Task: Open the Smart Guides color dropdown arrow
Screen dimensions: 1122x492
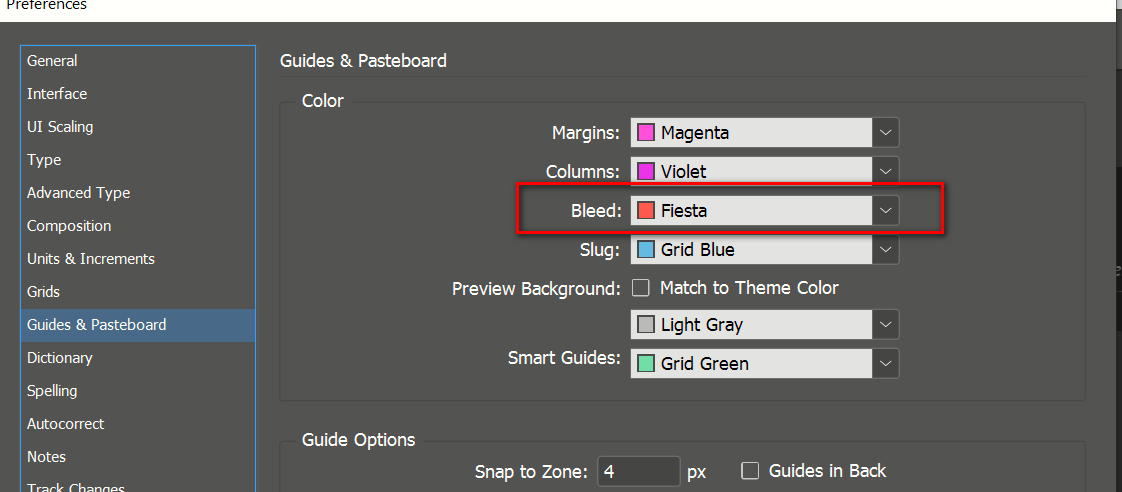Action: [886, 364]
